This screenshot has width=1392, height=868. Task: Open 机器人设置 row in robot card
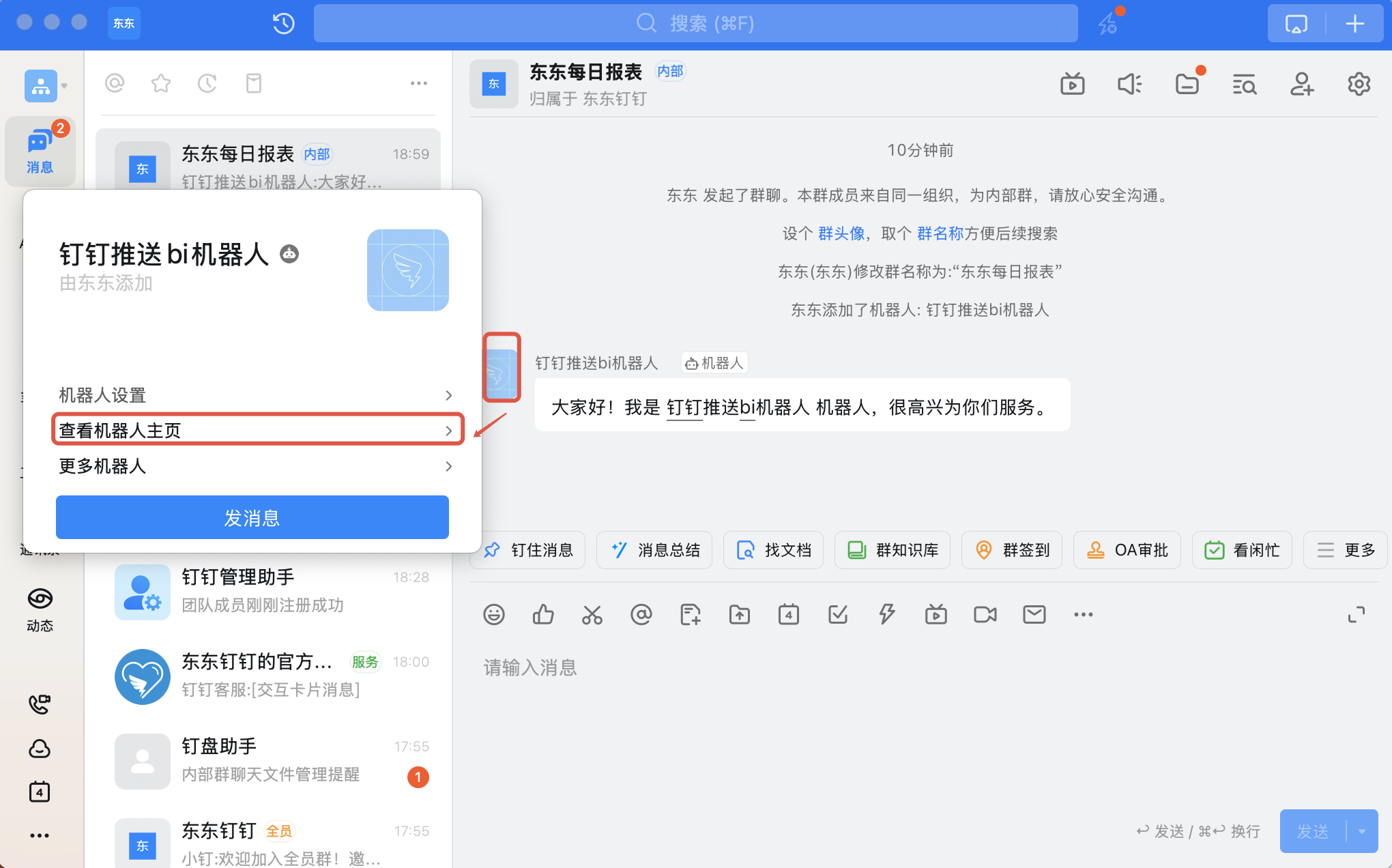[252, 395]
